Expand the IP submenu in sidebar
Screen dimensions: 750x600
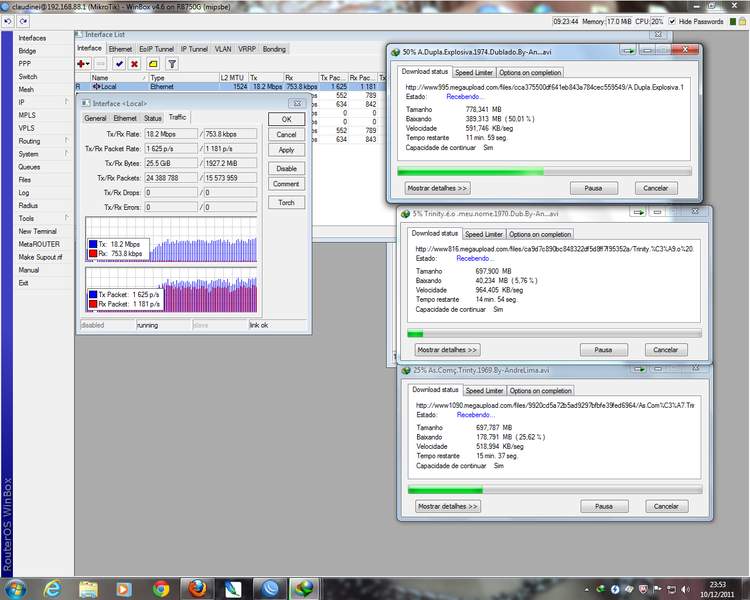(x=22, y=102)
